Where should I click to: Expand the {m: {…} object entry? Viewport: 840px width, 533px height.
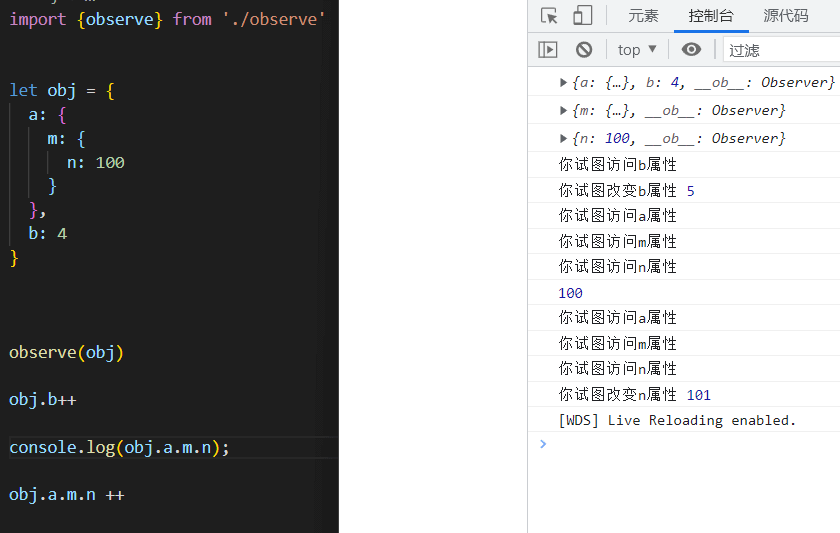point(563,110)
